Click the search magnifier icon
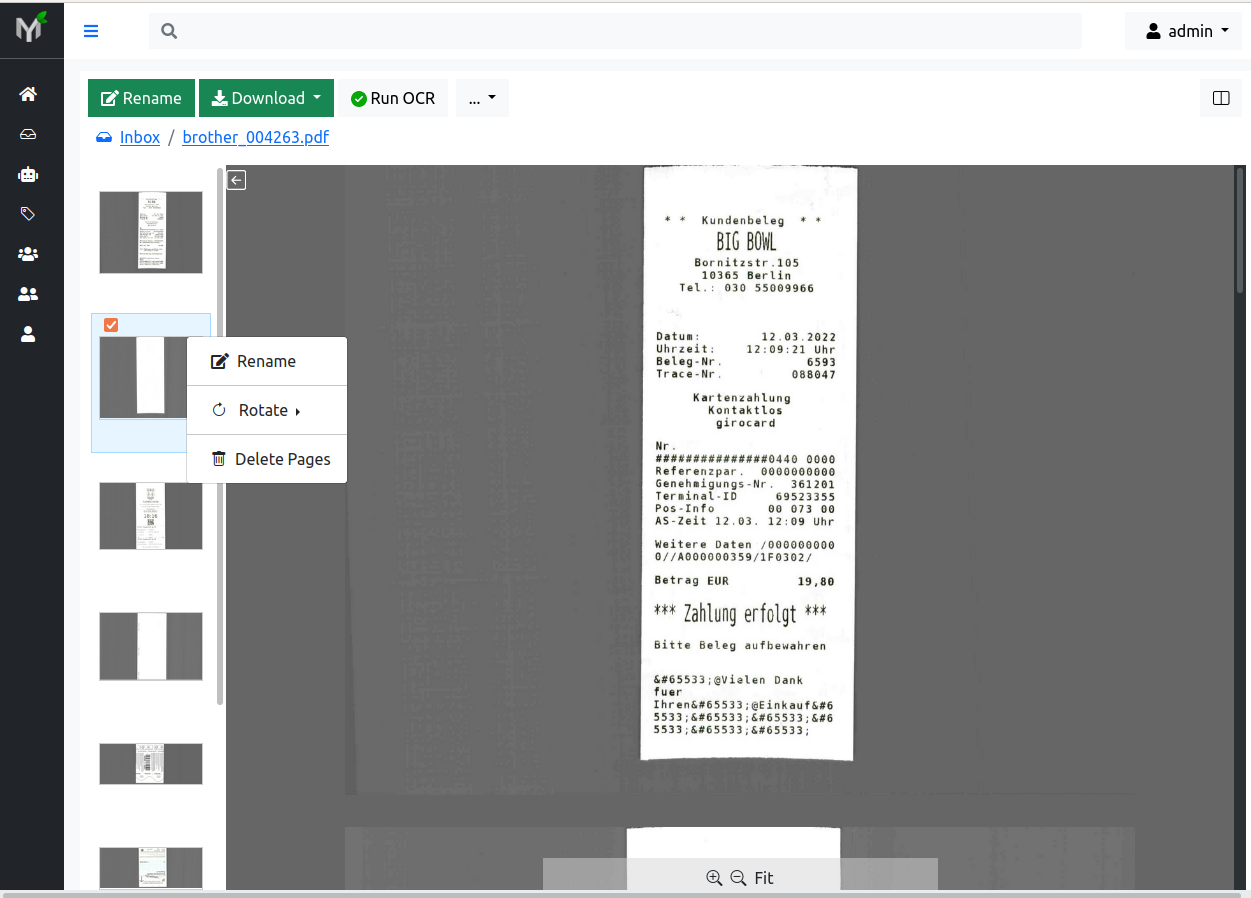The width and height of the screenshot is (1251, 898). [169, 31]
